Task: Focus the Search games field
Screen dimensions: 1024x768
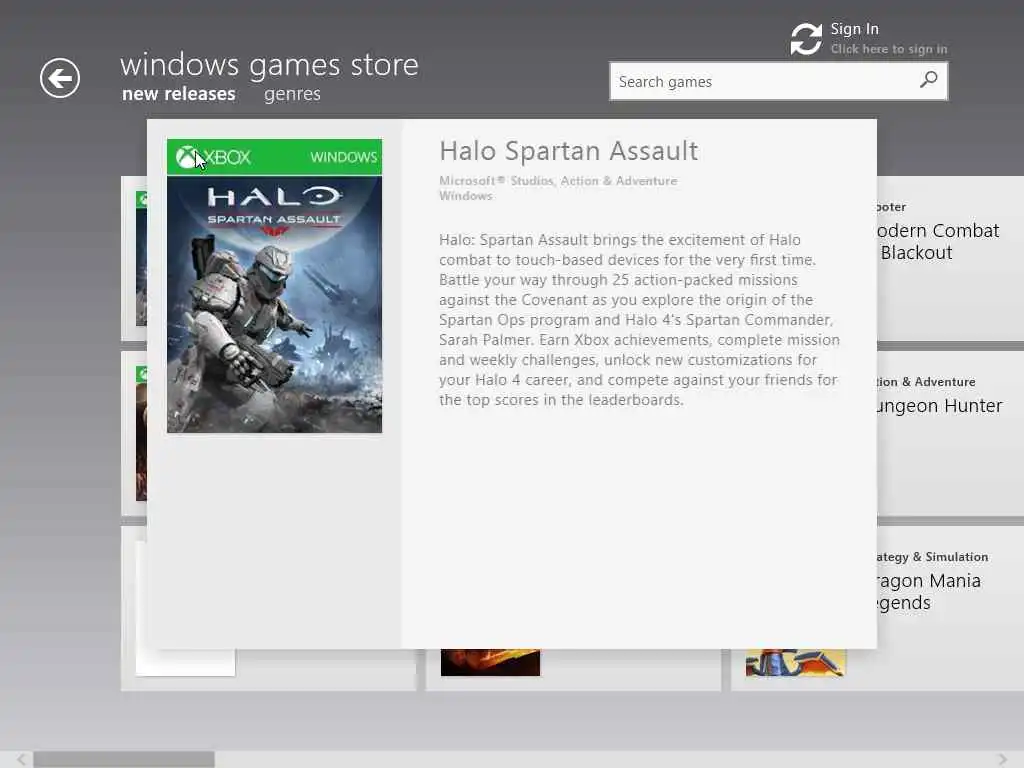Action: tap(778, 81)
